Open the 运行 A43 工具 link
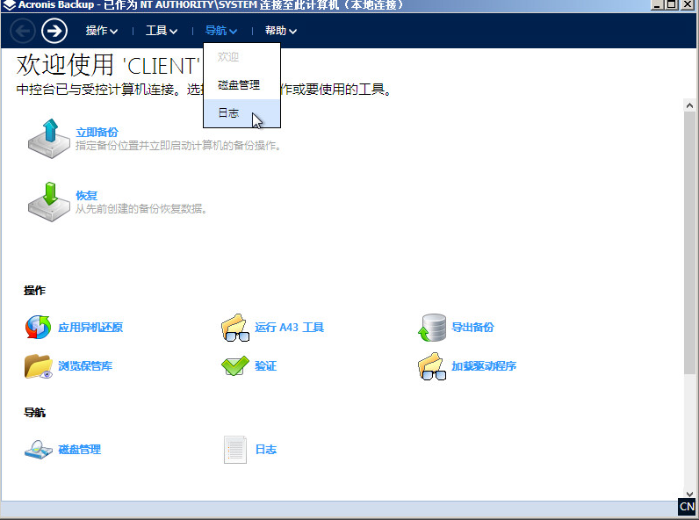699x520 pixels. click(289, 327)
